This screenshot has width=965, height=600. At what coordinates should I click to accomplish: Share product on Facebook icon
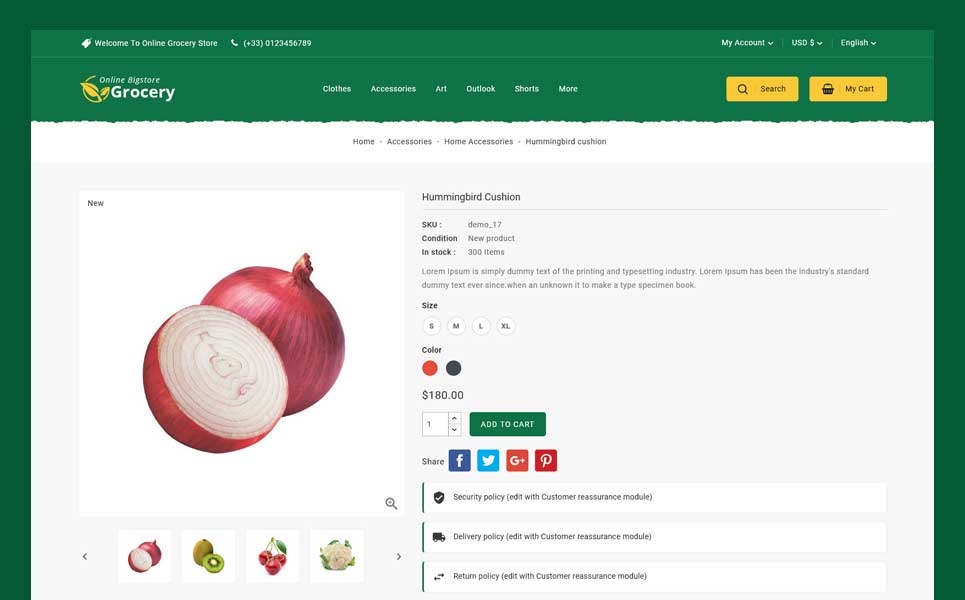pyautogui.click(x=459, y=460)
